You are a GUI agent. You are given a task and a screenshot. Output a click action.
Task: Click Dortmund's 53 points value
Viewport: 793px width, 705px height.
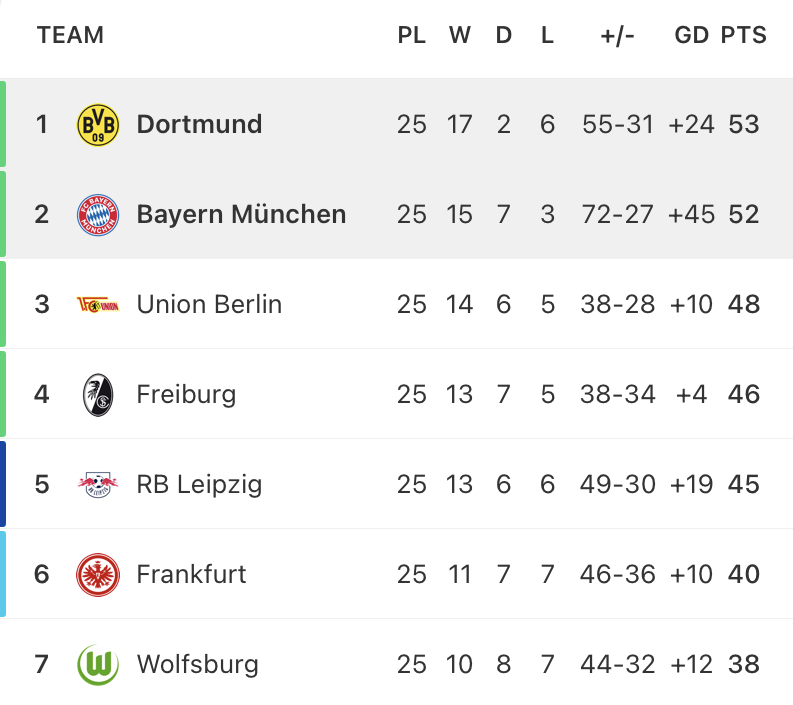[743, 124]
